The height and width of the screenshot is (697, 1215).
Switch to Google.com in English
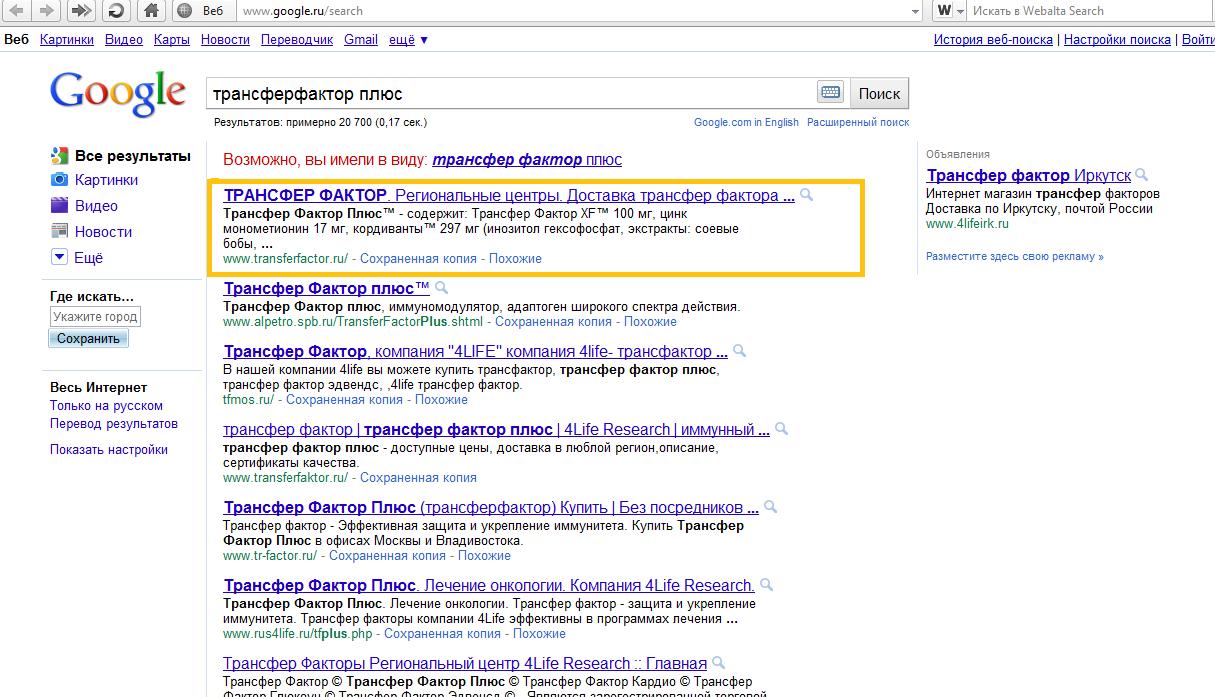pos(746,122)
